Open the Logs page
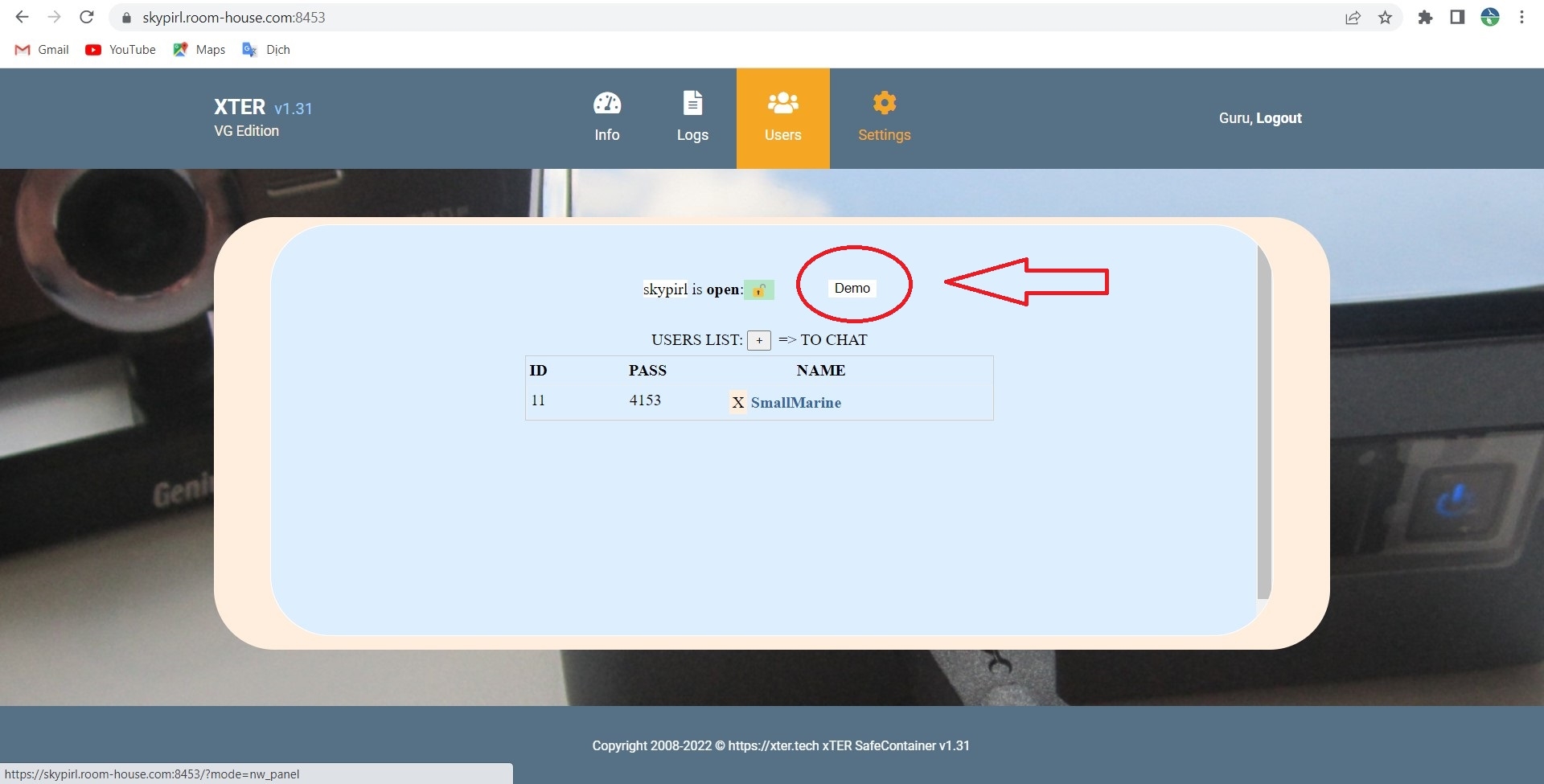1544x784 pixels. pos(692,117)
